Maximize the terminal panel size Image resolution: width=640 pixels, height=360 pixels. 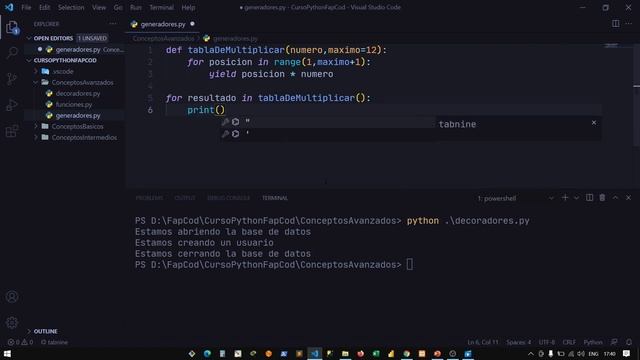click(615, 198)
